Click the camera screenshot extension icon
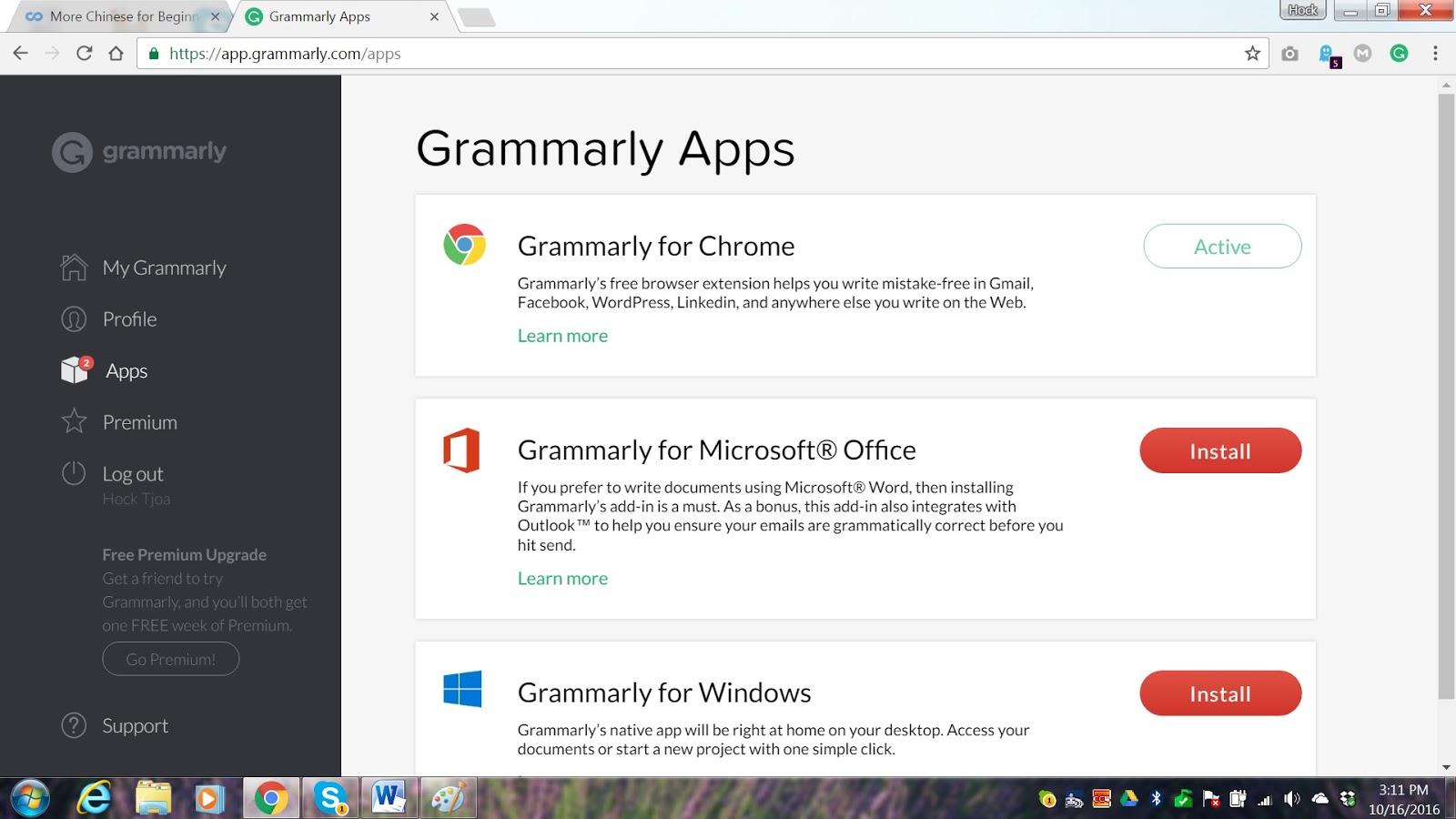The height and width of the screenshot is (819, 1456). point(1289,54)
